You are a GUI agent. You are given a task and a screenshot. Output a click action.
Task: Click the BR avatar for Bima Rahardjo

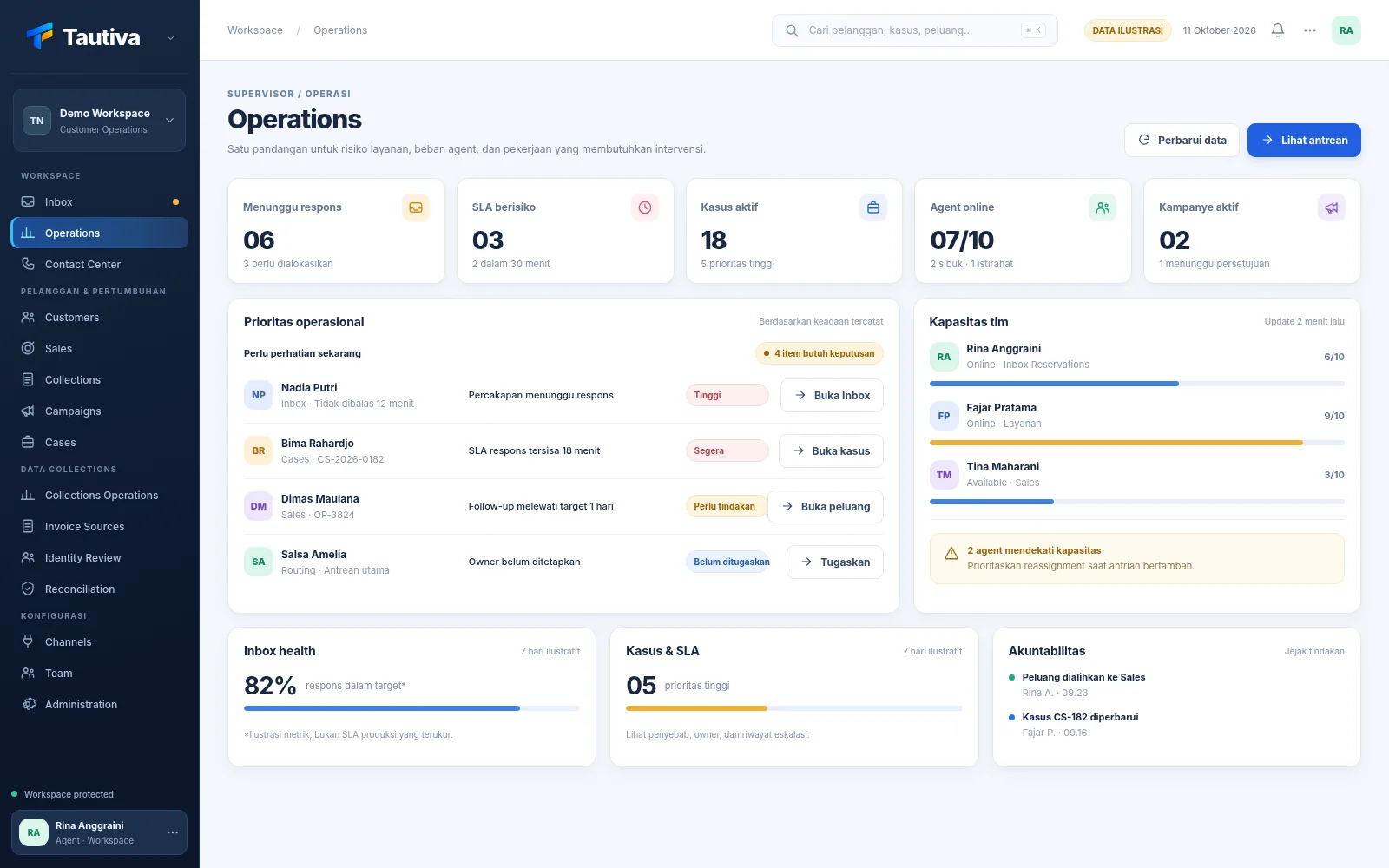(x=259, y=450)
